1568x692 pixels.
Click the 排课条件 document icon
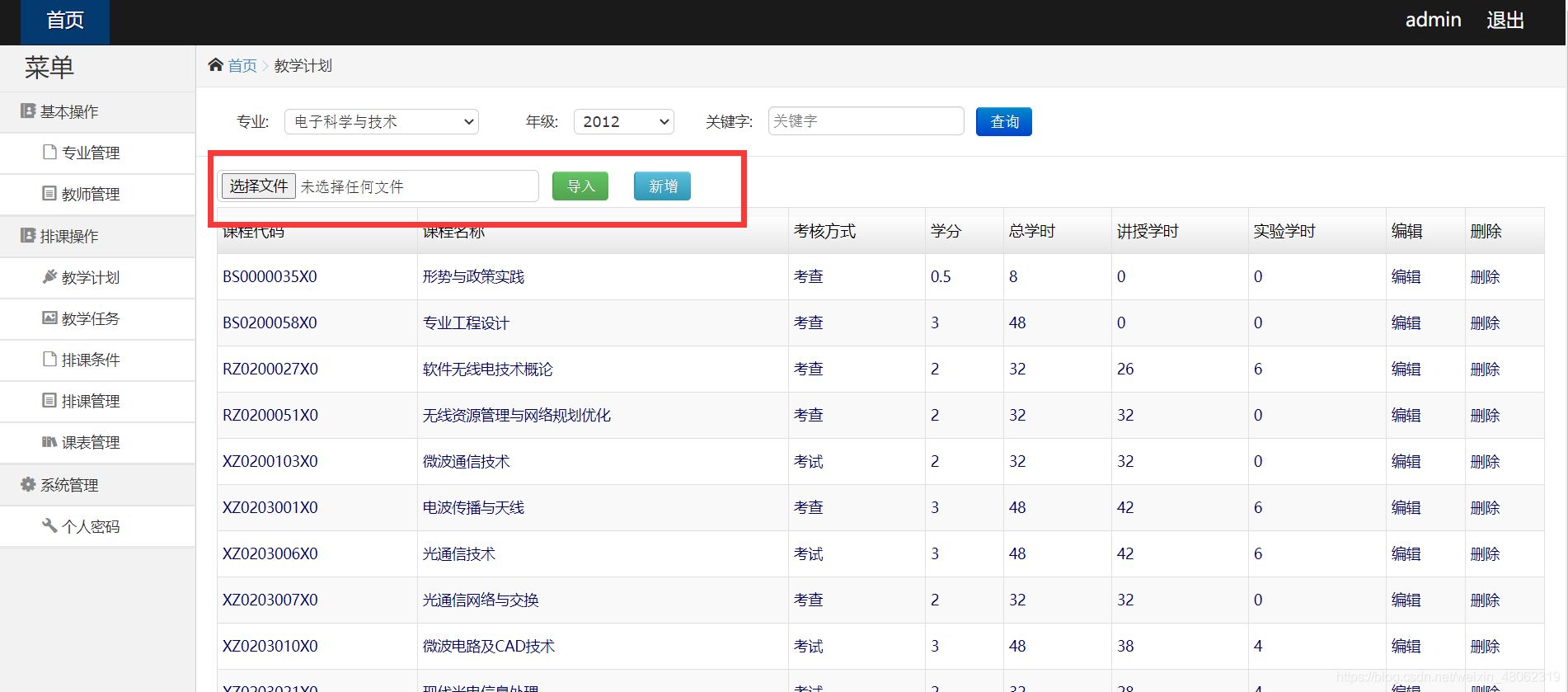click(49, 359)
